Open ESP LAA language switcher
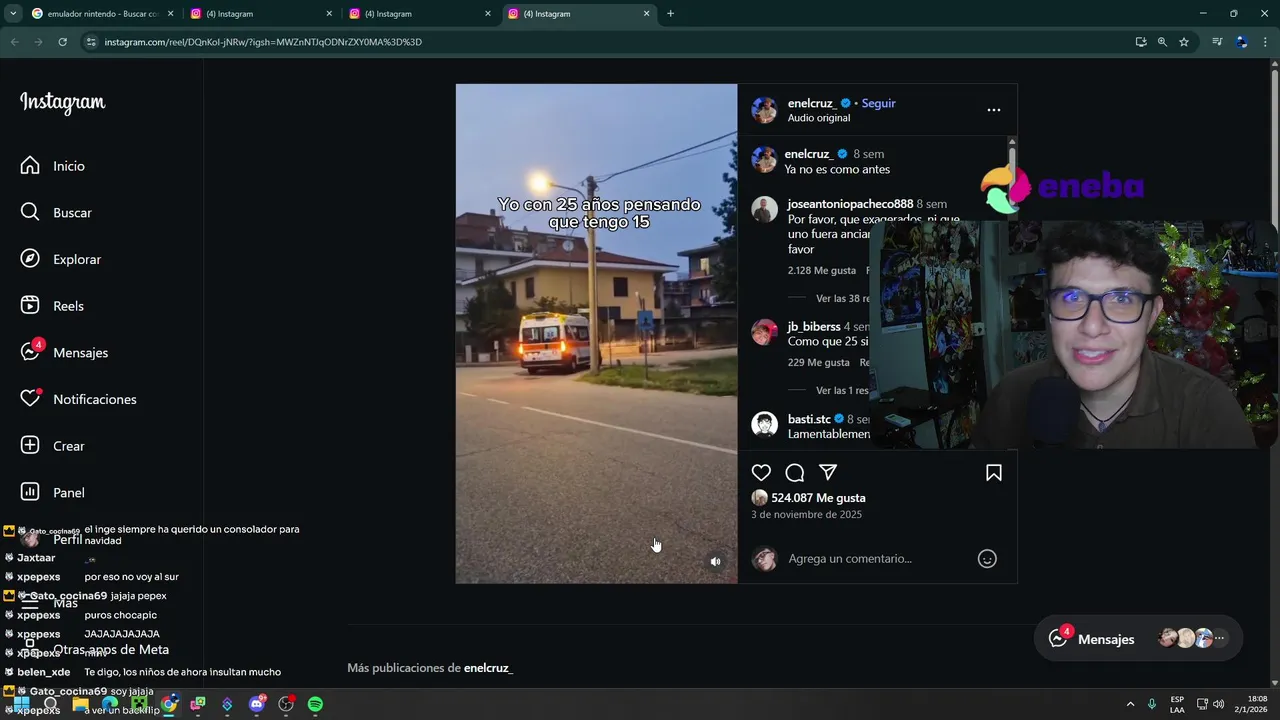 tap(1177, 704)
